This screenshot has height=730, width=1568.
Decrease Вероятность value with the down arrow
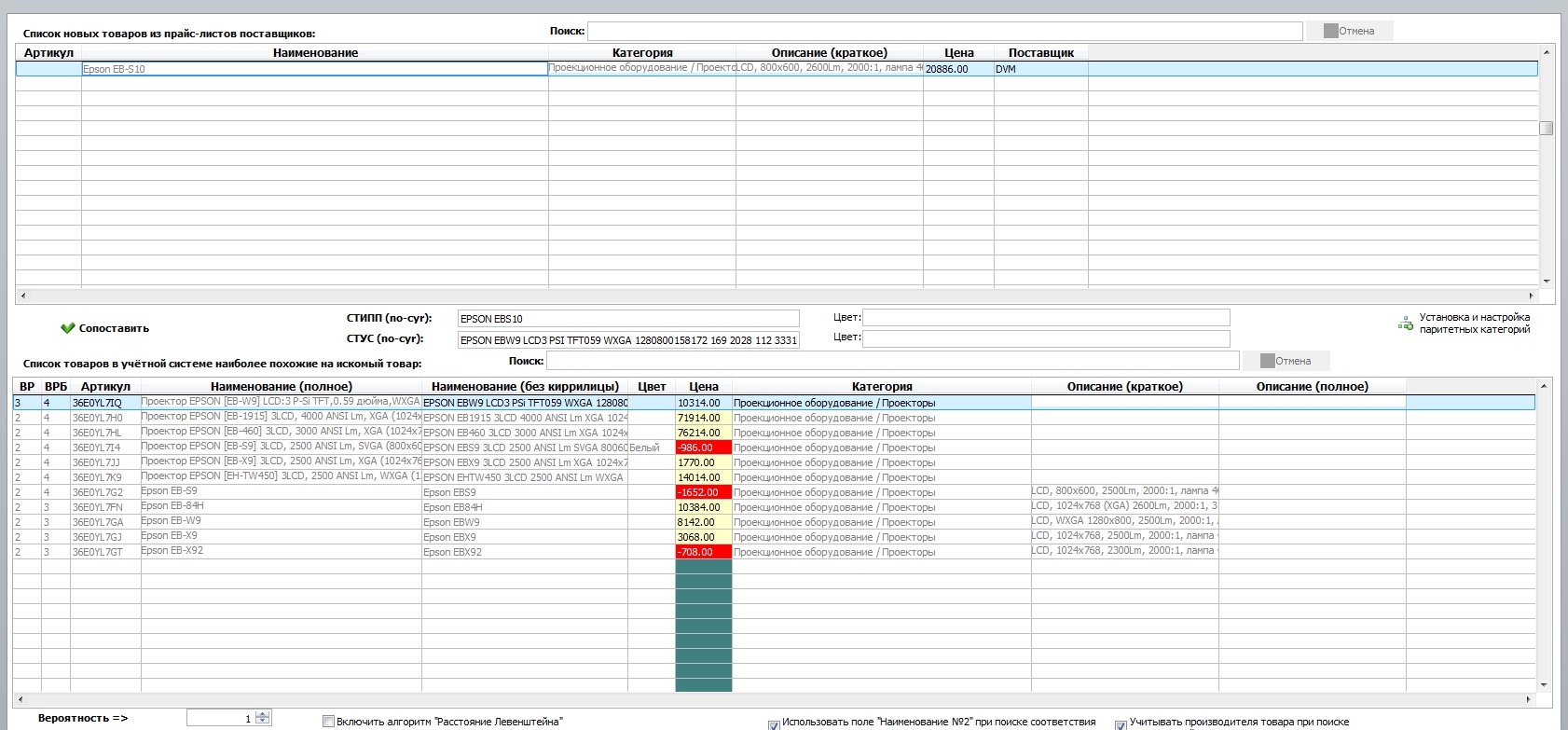click(x=263, y=722)
